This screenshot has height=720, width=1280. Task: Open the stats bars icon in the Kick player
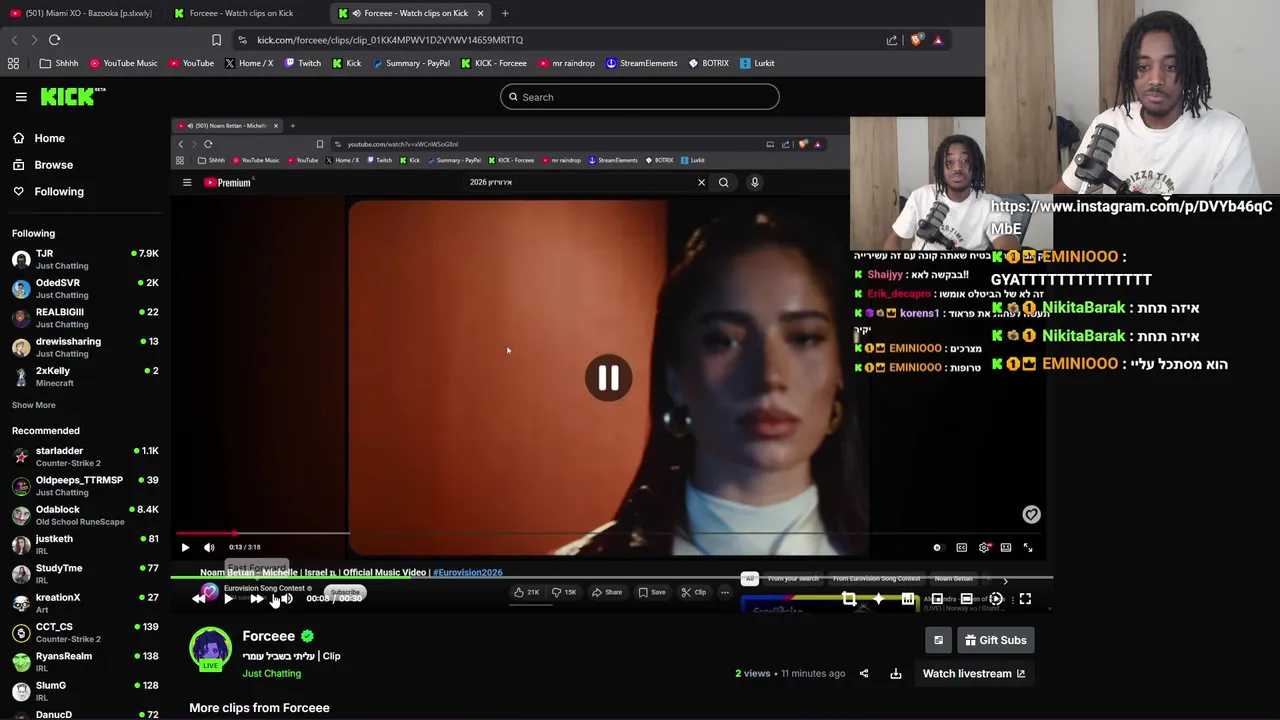[x=908, y=599]
